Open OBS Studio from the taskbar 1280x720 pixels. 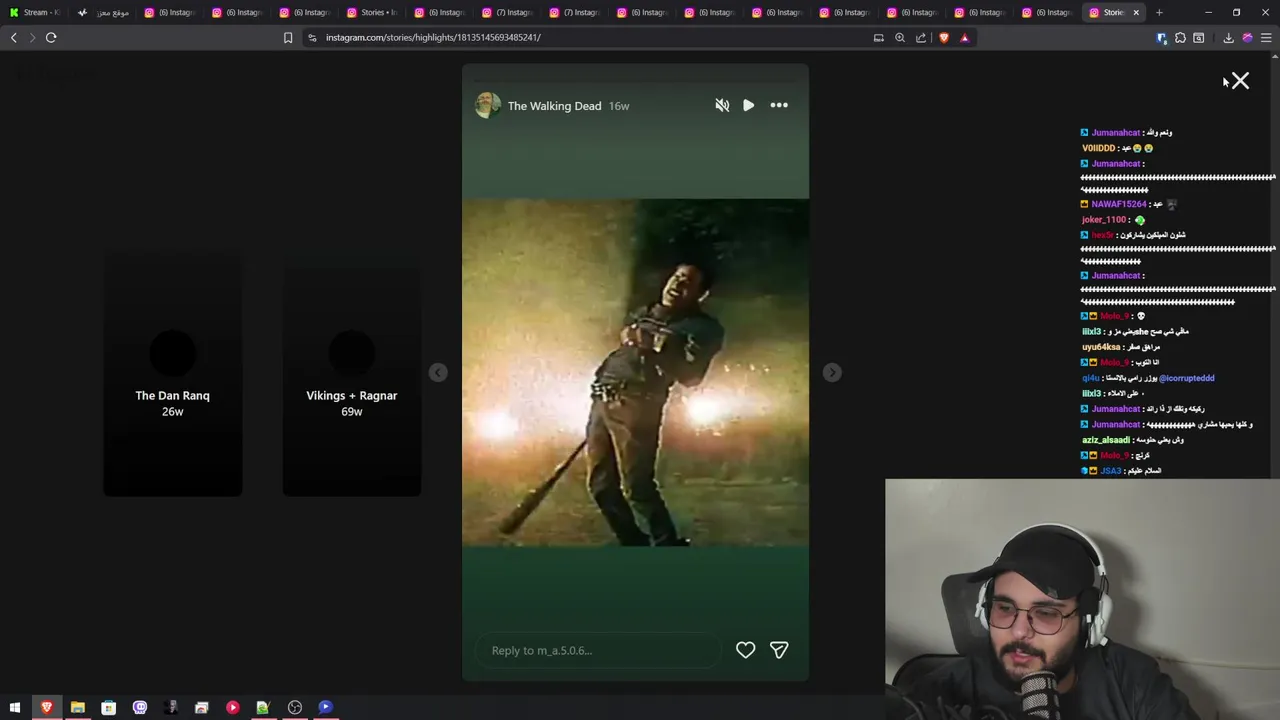[x=295, y=707]
